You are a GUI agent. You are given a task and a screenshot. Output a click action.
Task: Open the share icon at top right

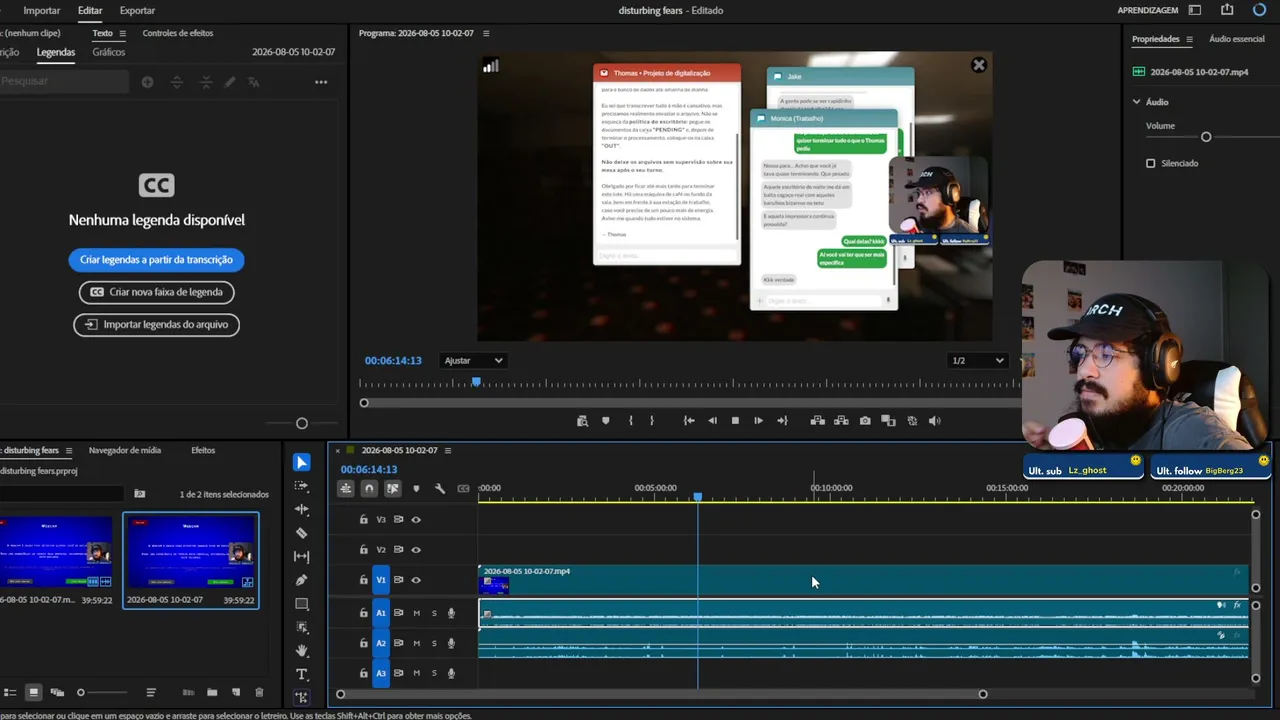point(1227,10)
